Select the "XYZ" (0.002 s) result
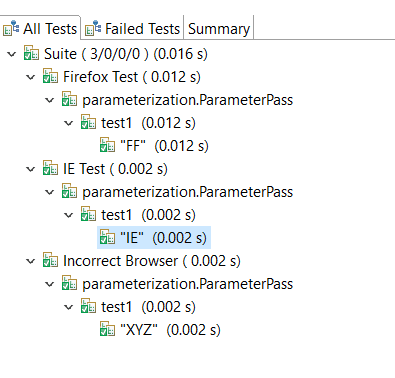This screenshot has height=378, width=395. [x=160, y=330]
